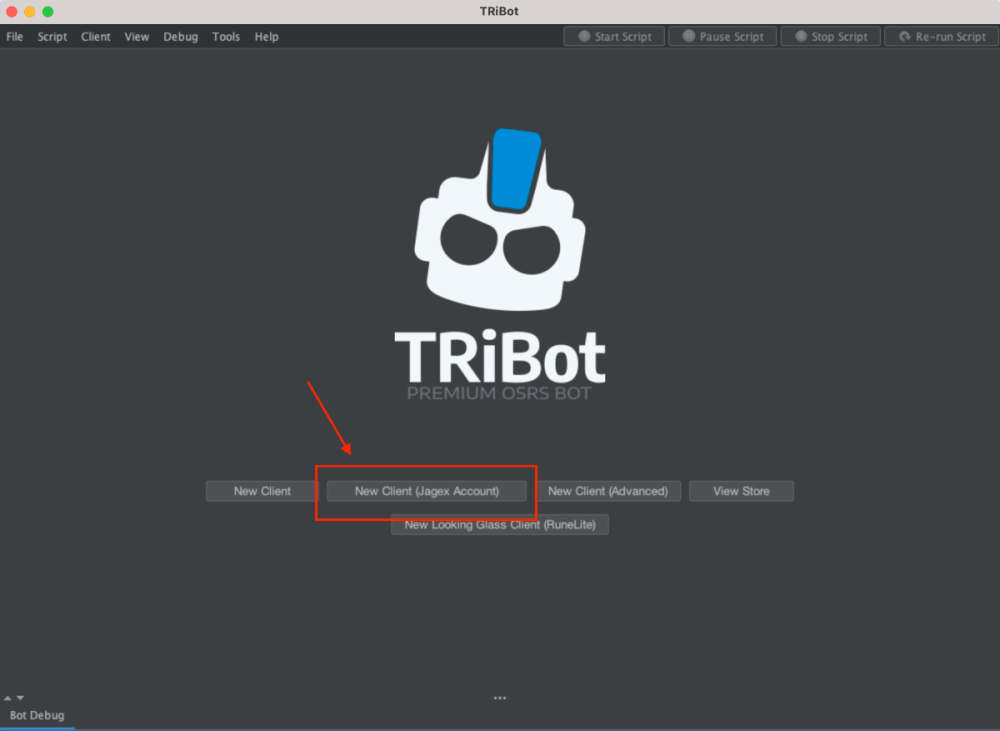Open the View menu
Image resolution: width=1000 pixels, height=731 pixels.
click(136, 36)
